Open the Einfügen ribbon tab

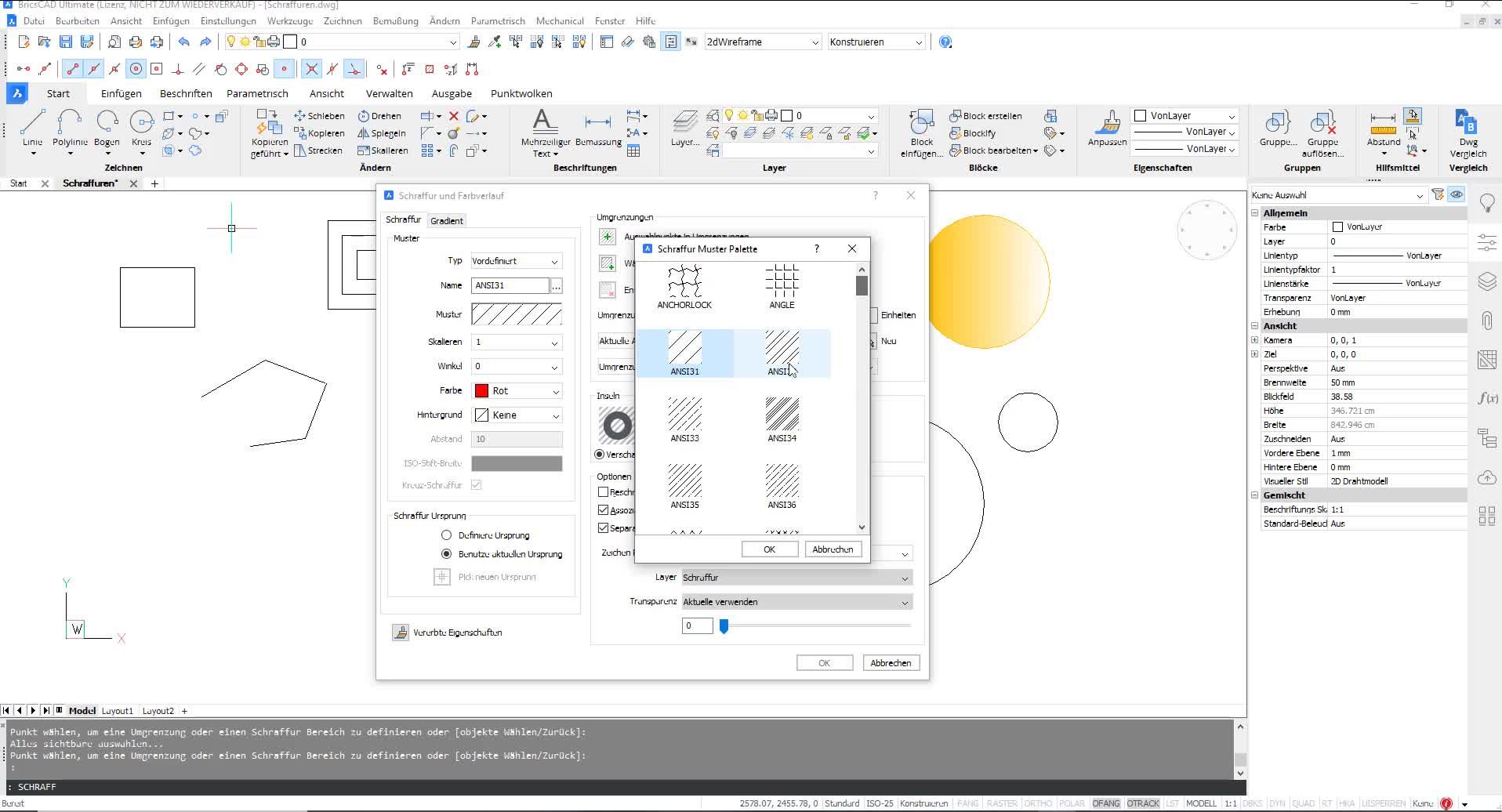pos(122,93)
